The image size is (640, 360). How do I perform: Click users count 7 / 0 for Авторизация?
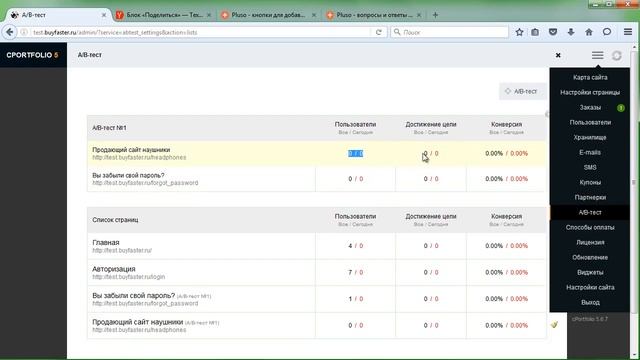[356, 272]
